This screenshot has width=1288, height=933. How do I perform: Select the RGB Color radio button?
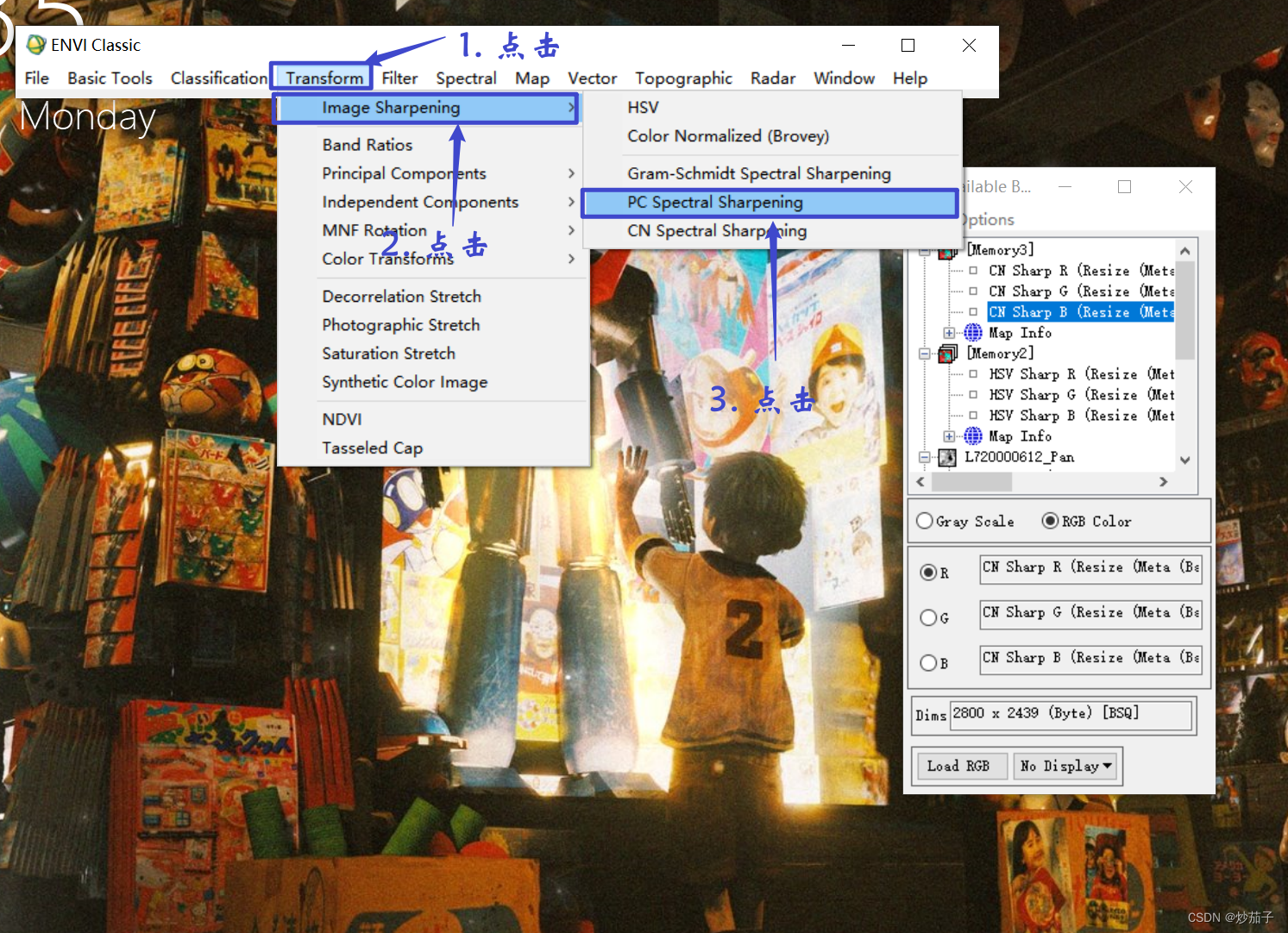[x=1050, y=521]
